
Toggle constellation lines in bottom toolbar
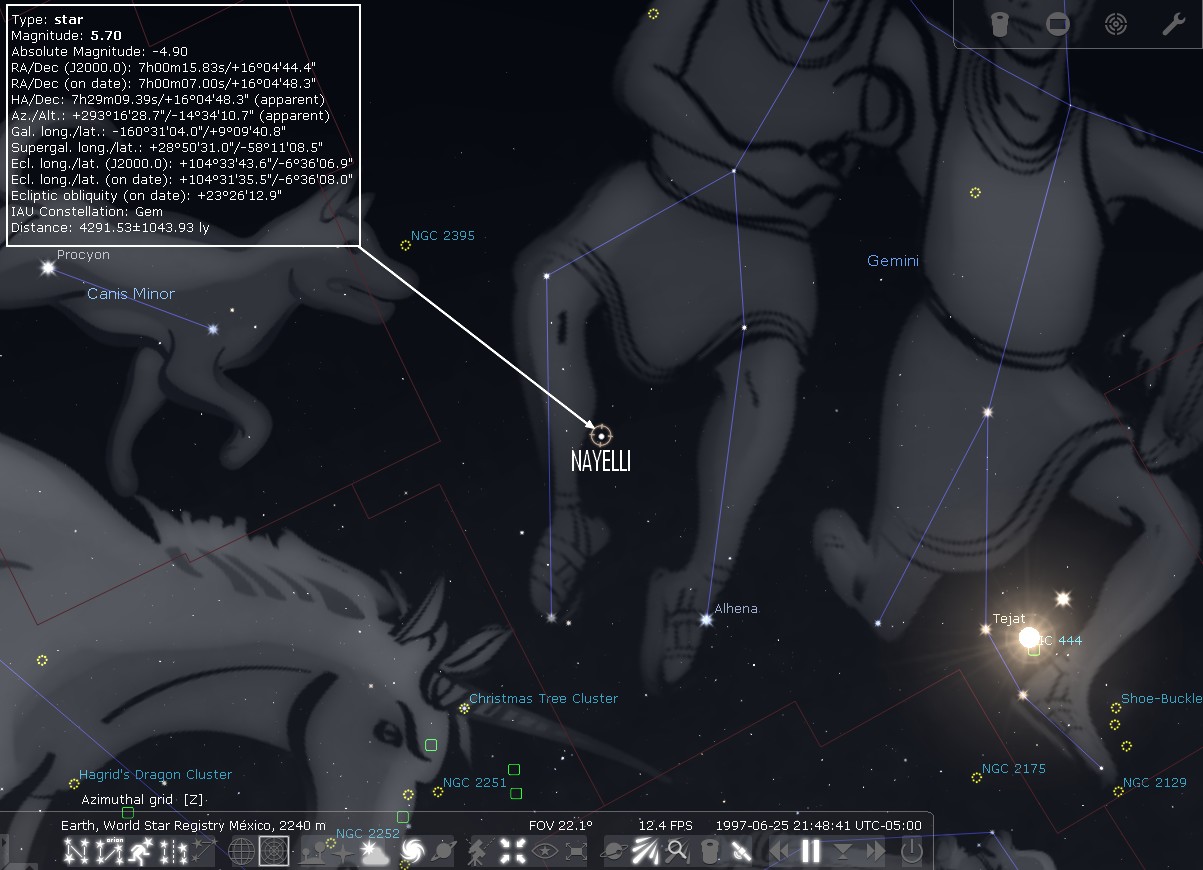(x=76, y=851)
